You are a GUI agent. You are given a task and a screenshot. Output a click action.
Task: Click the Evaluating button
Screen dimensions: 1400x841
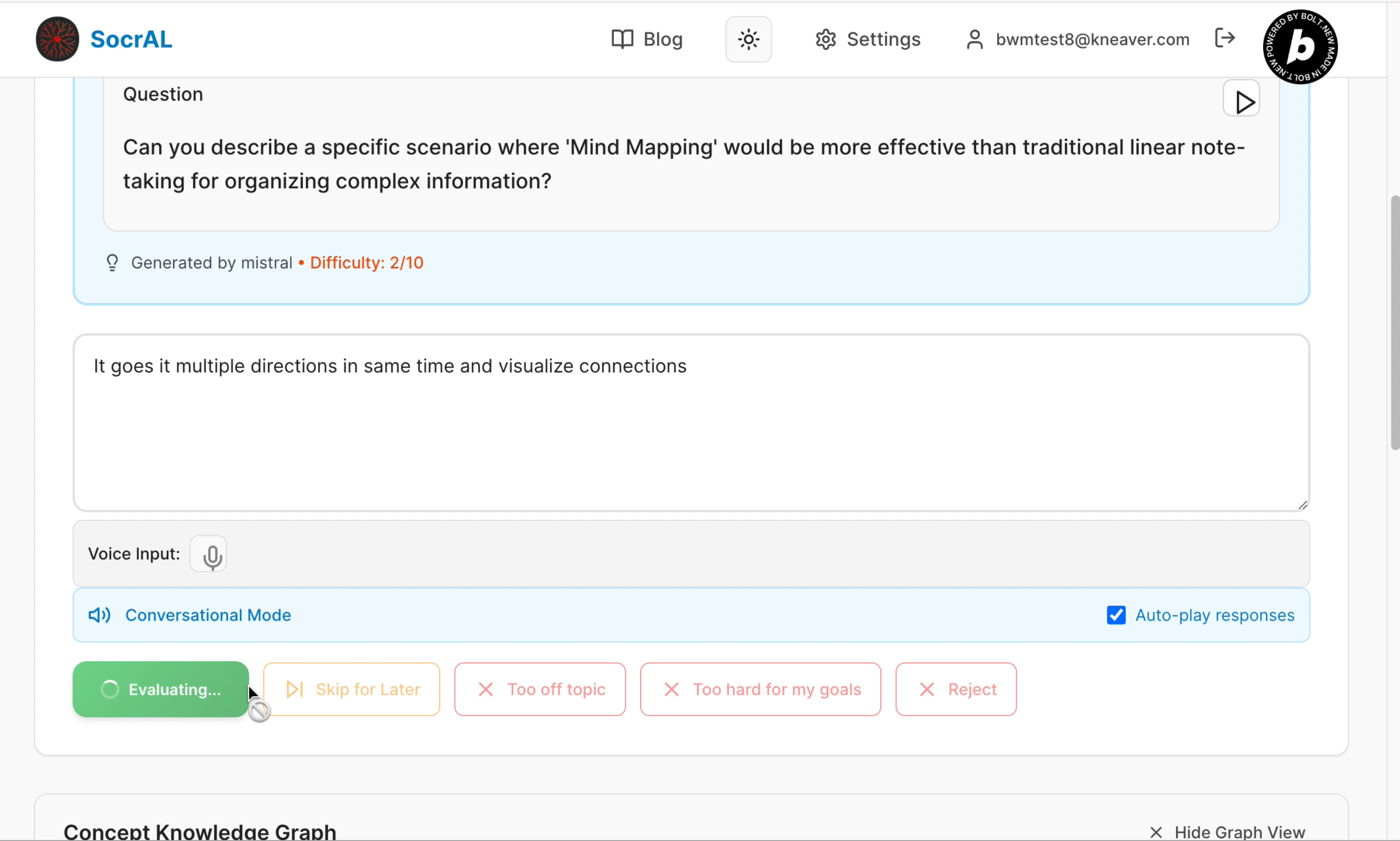pyautogui.click(x=160, y=689)
